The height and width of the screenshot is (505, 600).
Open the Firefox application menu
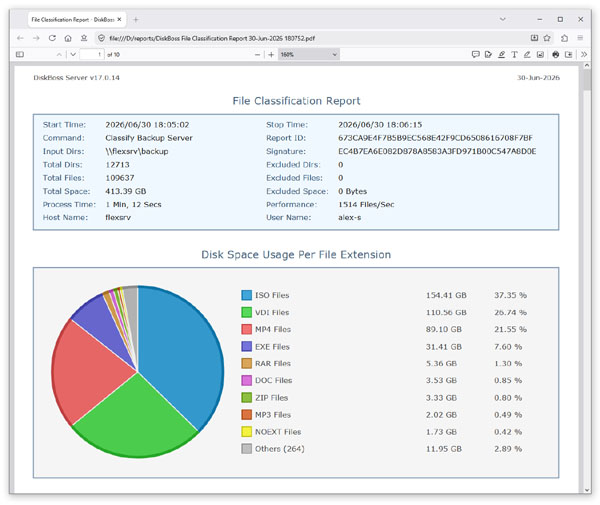[580, 38]
